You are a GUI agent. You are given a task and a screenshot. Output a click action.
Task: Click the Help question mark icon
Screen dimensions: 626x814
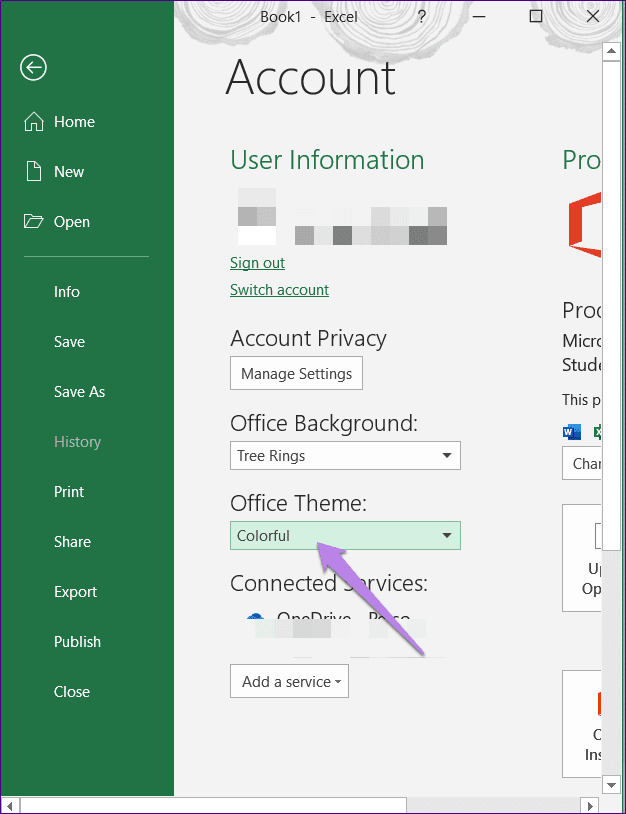[421, 17]
